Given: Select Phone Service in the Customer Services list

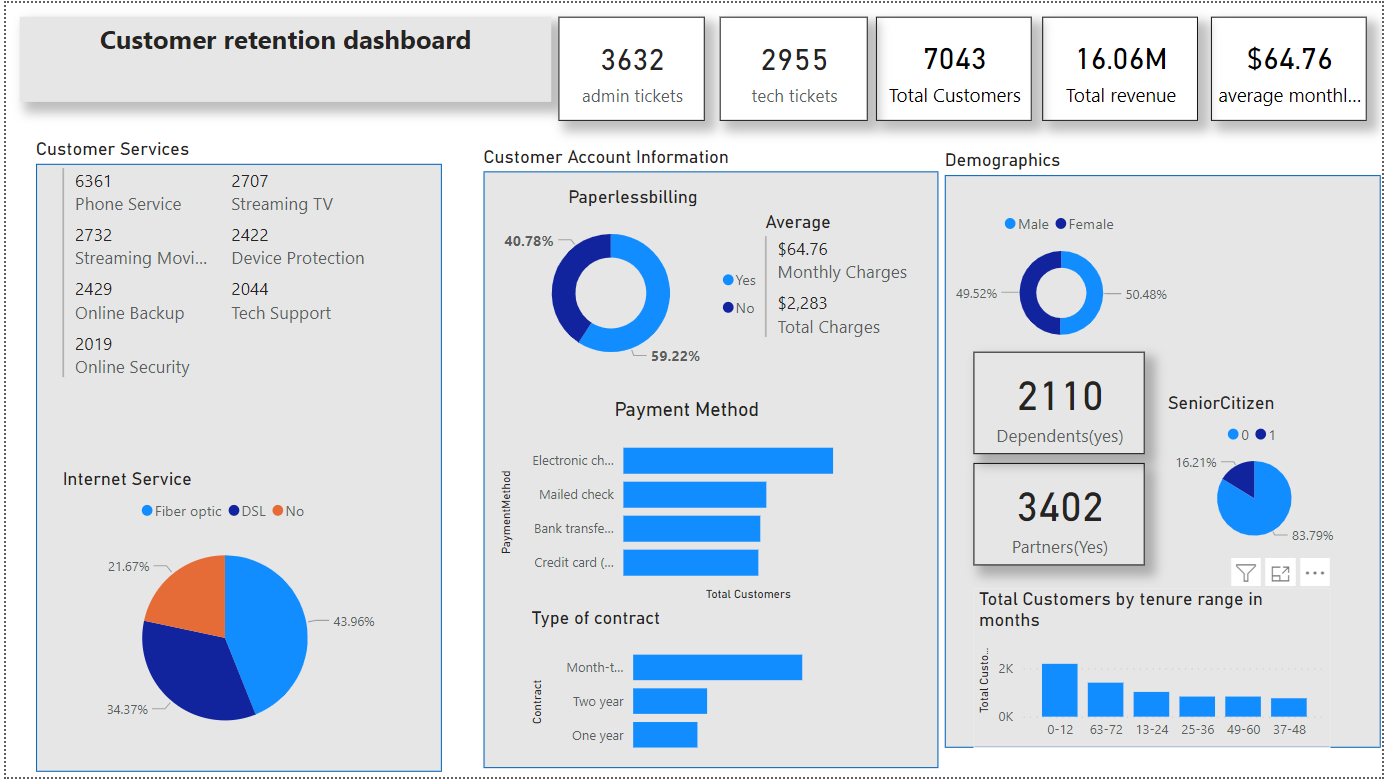Looking at the screenshot, I should pyautogui.click(x=128, y=192).
